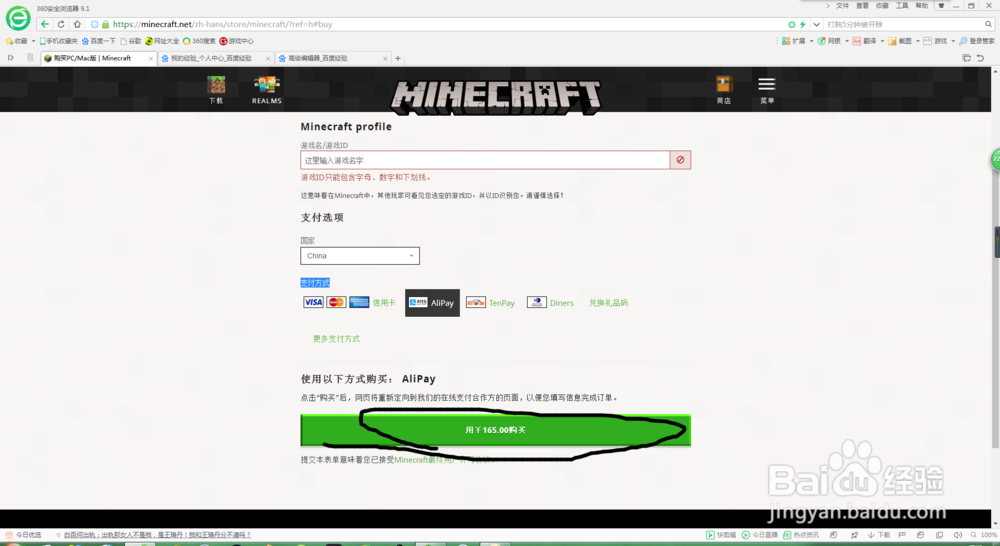Switch to the 我的经验_个人中心 tab
Image resolution: width=1000 pixels, height=546 pixels.
(x=216, y=58)
